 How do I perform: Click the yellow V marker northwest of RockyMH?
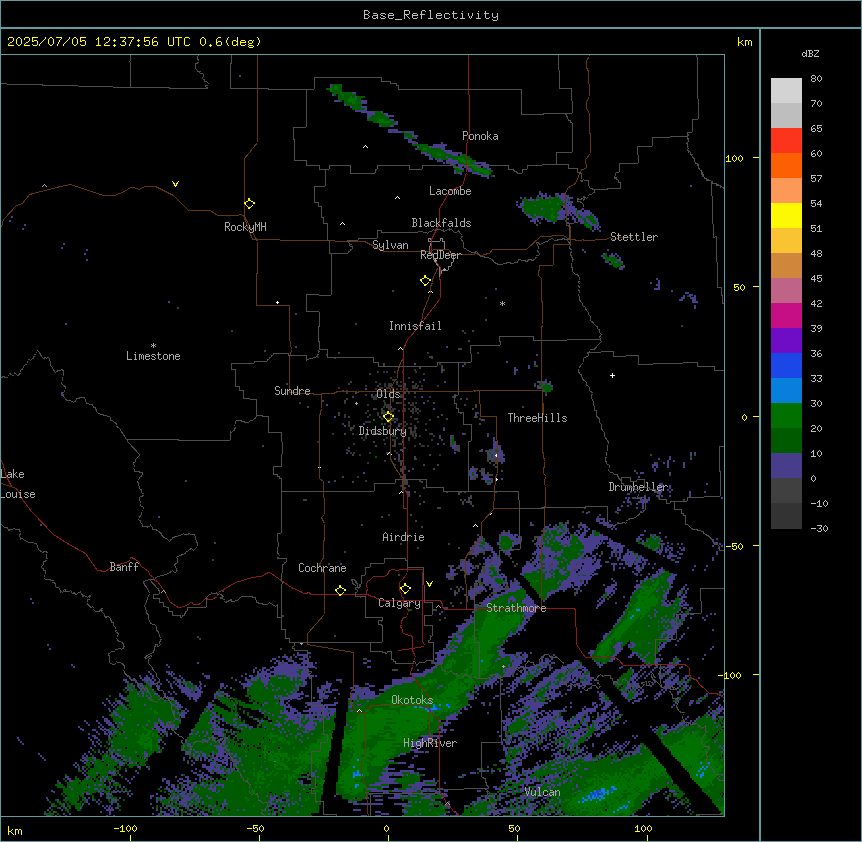click(x=175, y=184)
